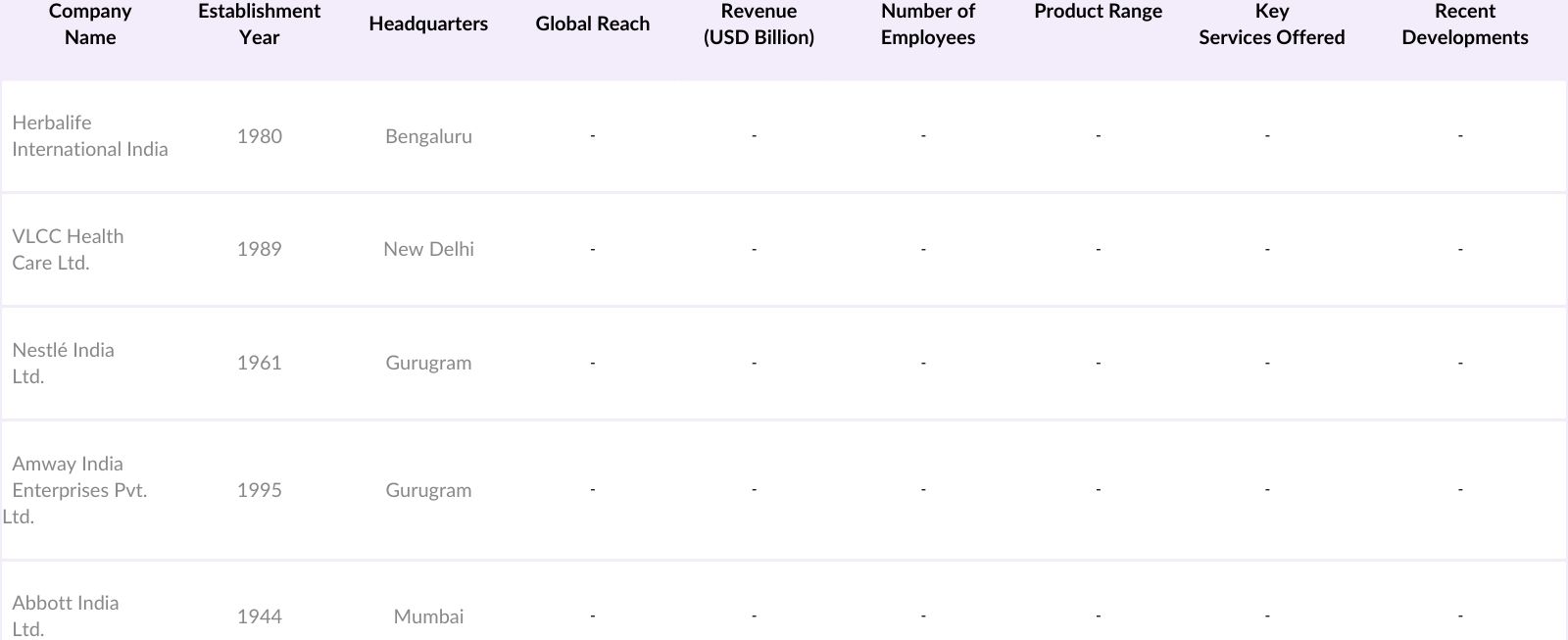Click the Key Services Offered header
This screenshot has height=640, width=1568.
click(1271, 25)
